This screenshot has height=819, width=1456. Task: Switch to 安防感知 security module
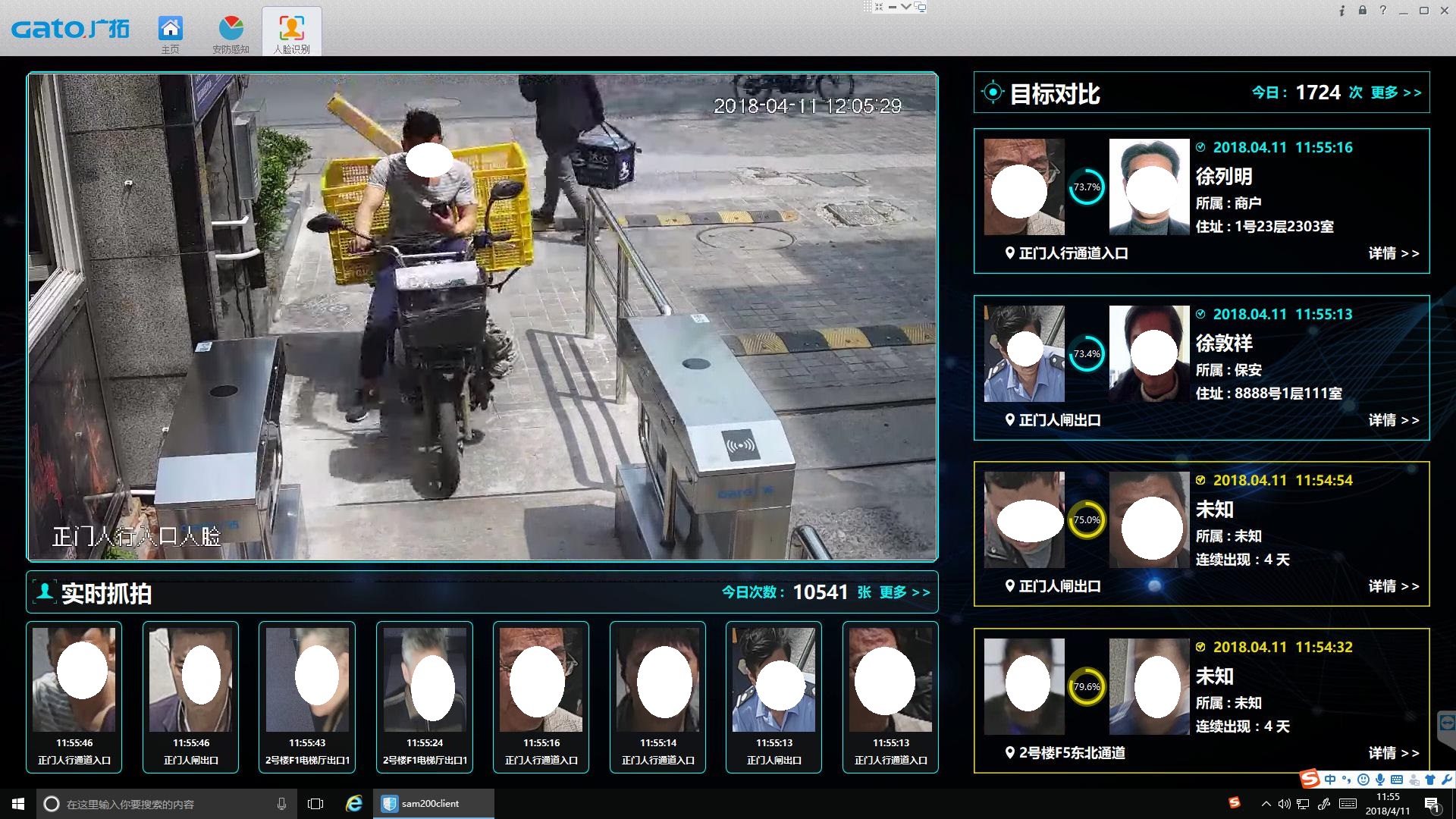[x=231, y=30]
